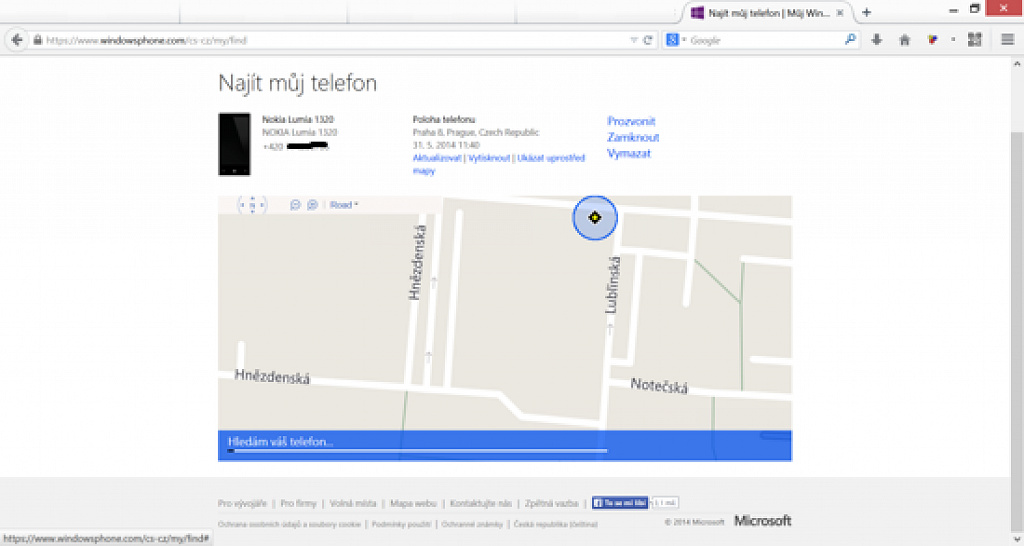This screenshot has height=546, width=1024.
Task: Open the Podmínky použití footer link
Action: 401,524
